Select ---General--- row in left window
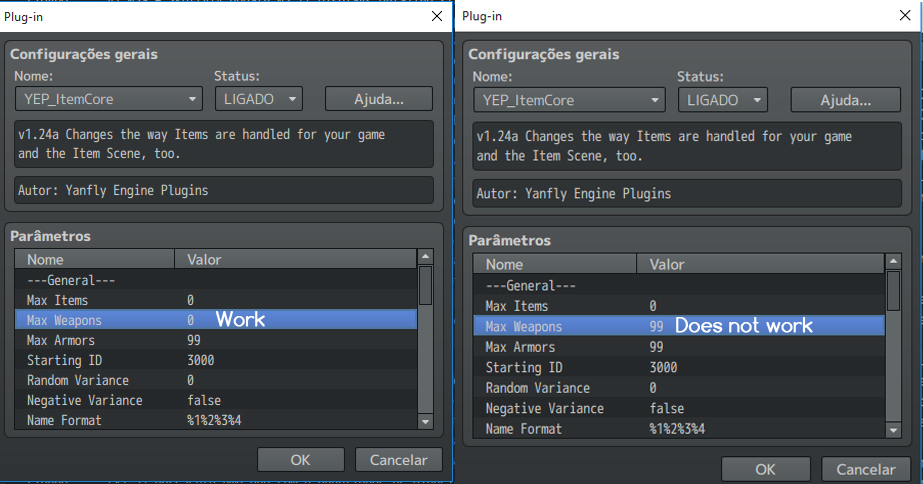 (x=216, y=280)
